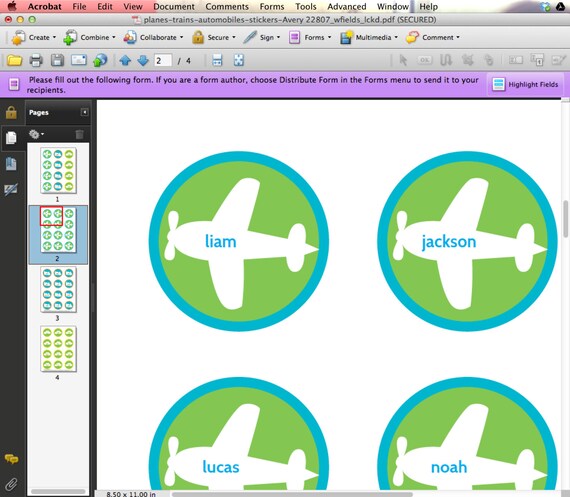Select page 1 thumbnail

click(58, 171)
